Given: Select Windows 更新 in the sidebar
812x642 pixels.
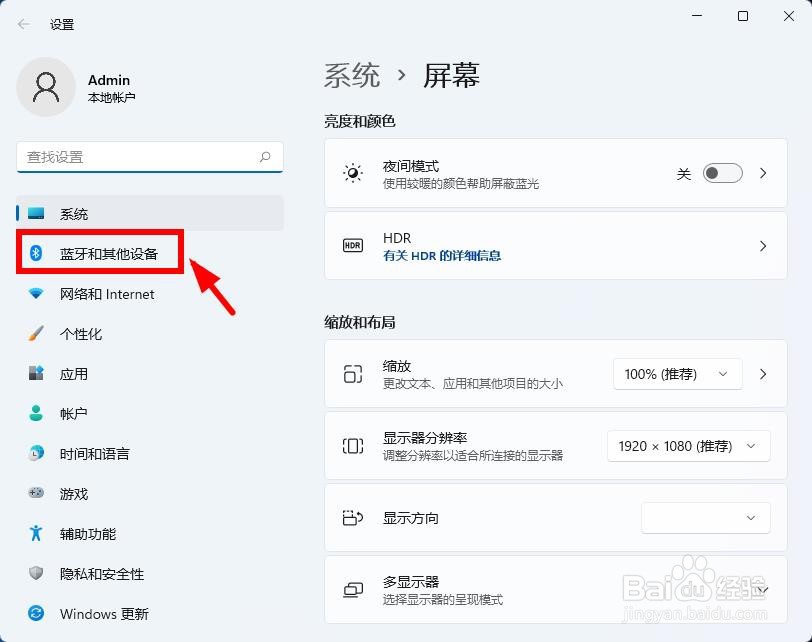Looking at the screenshot, I should (x=150, y=614).
